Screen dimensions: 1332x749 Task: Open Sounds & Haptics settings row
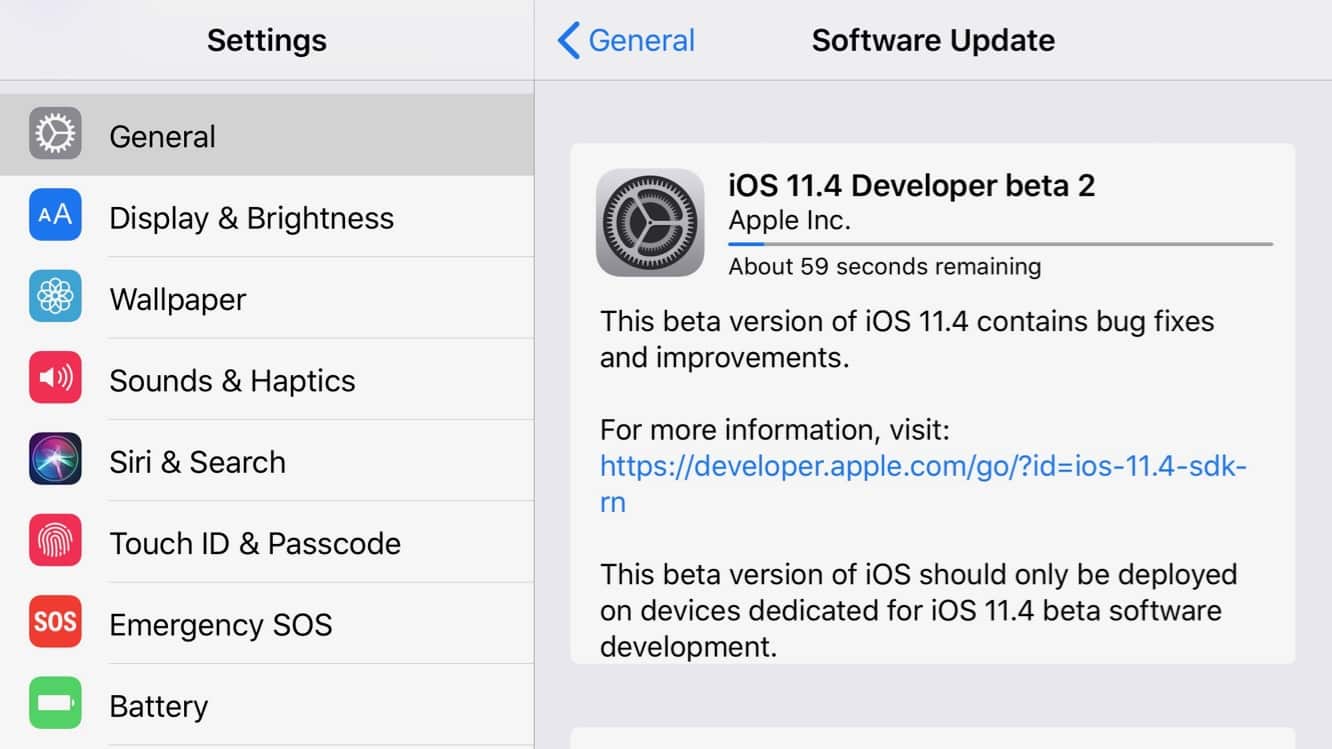(230, 379)
